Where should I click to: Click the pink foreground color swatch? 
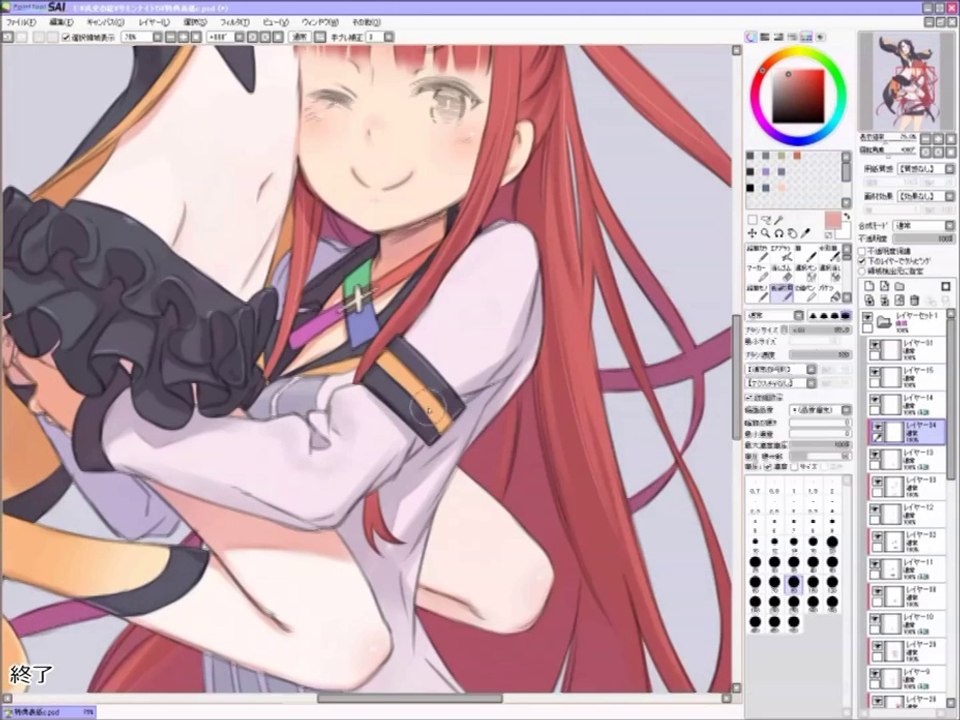pyautogui.click(x=832, y=221)
